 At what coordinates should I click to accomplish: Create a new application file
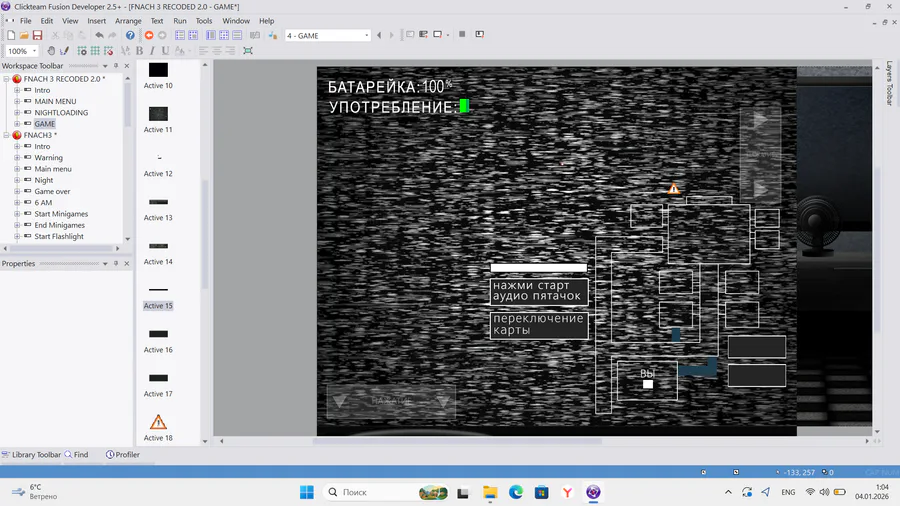[x=11, y=36]
